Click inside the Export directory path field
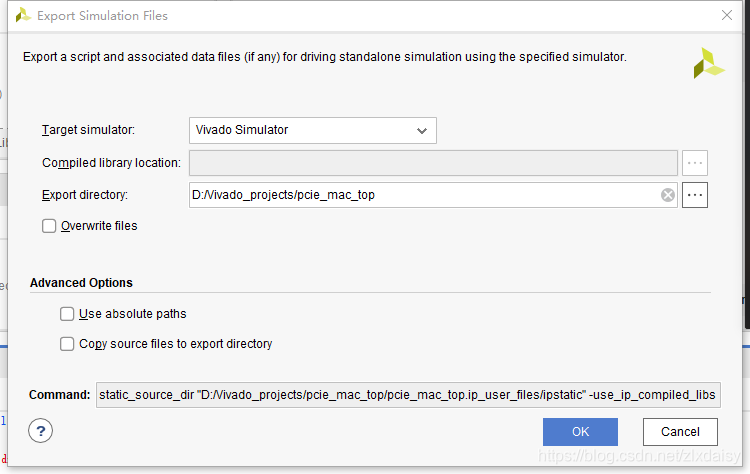 424,195
